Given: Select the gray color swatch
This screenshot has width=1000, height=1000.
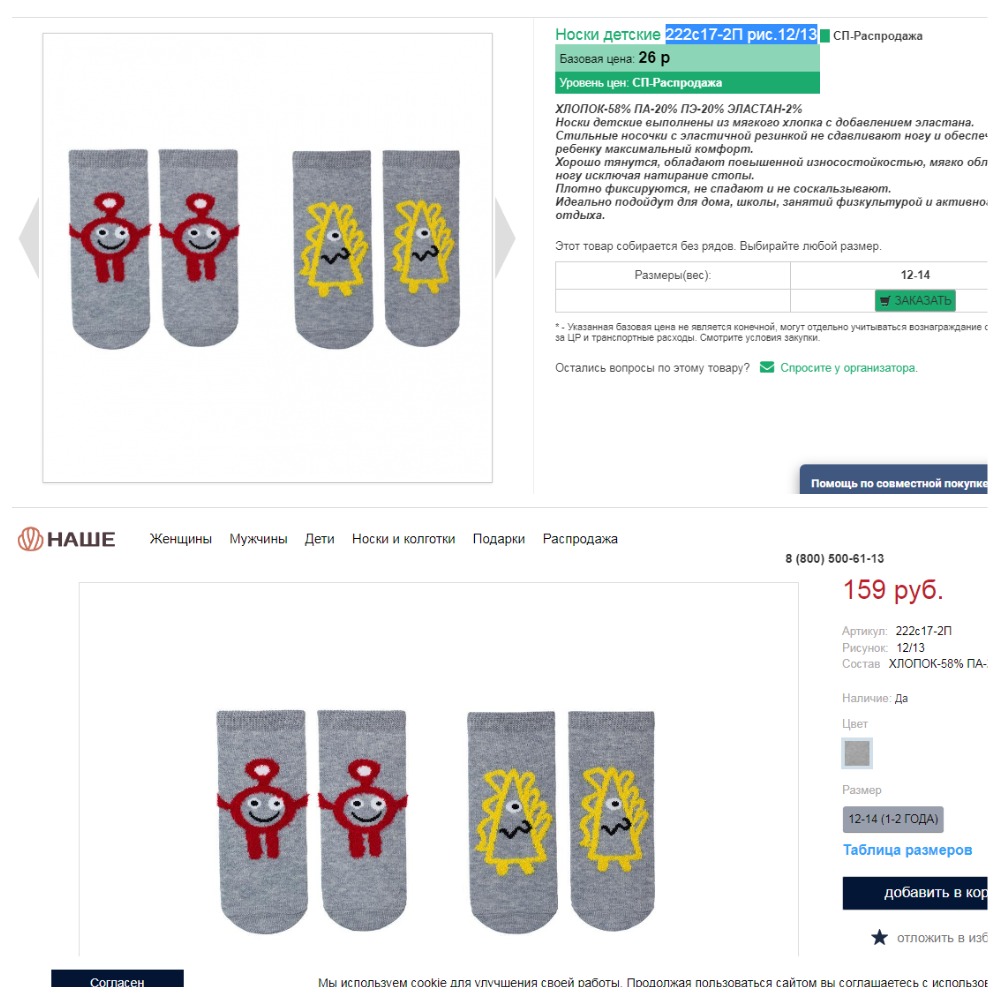Looking at the screenshot, I should (857, 753).
